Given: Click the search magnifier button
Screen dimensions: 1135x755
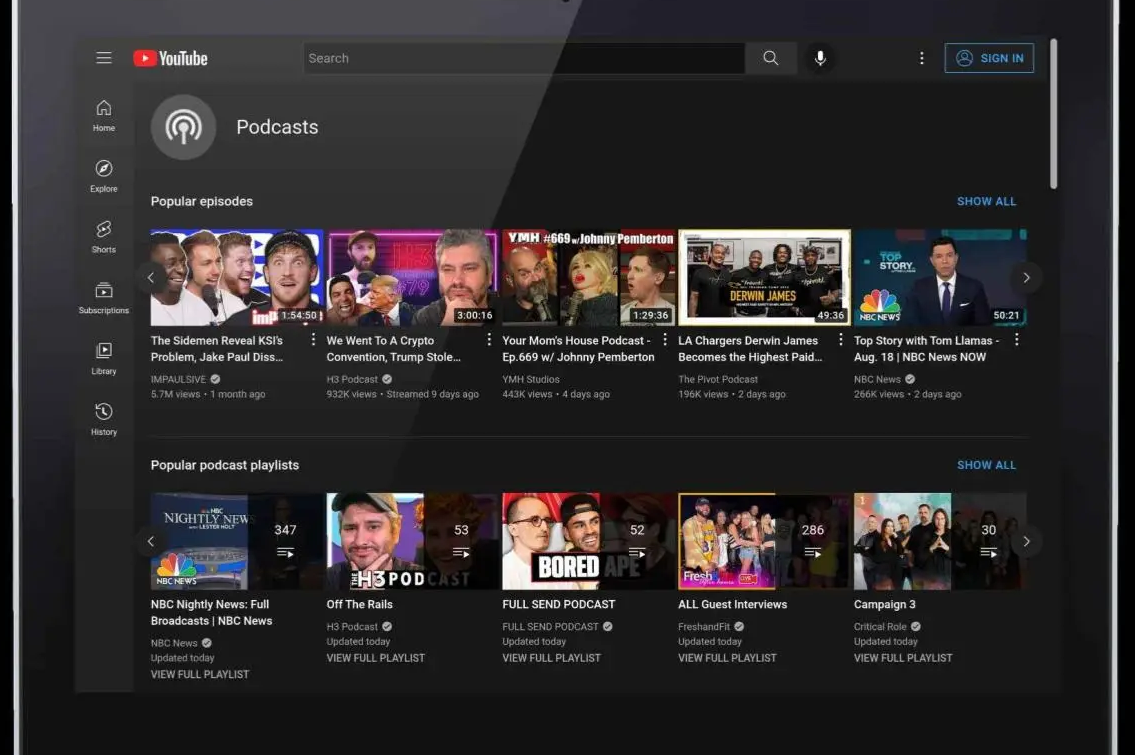Looking at the screenshot, I should click(771, 58).
